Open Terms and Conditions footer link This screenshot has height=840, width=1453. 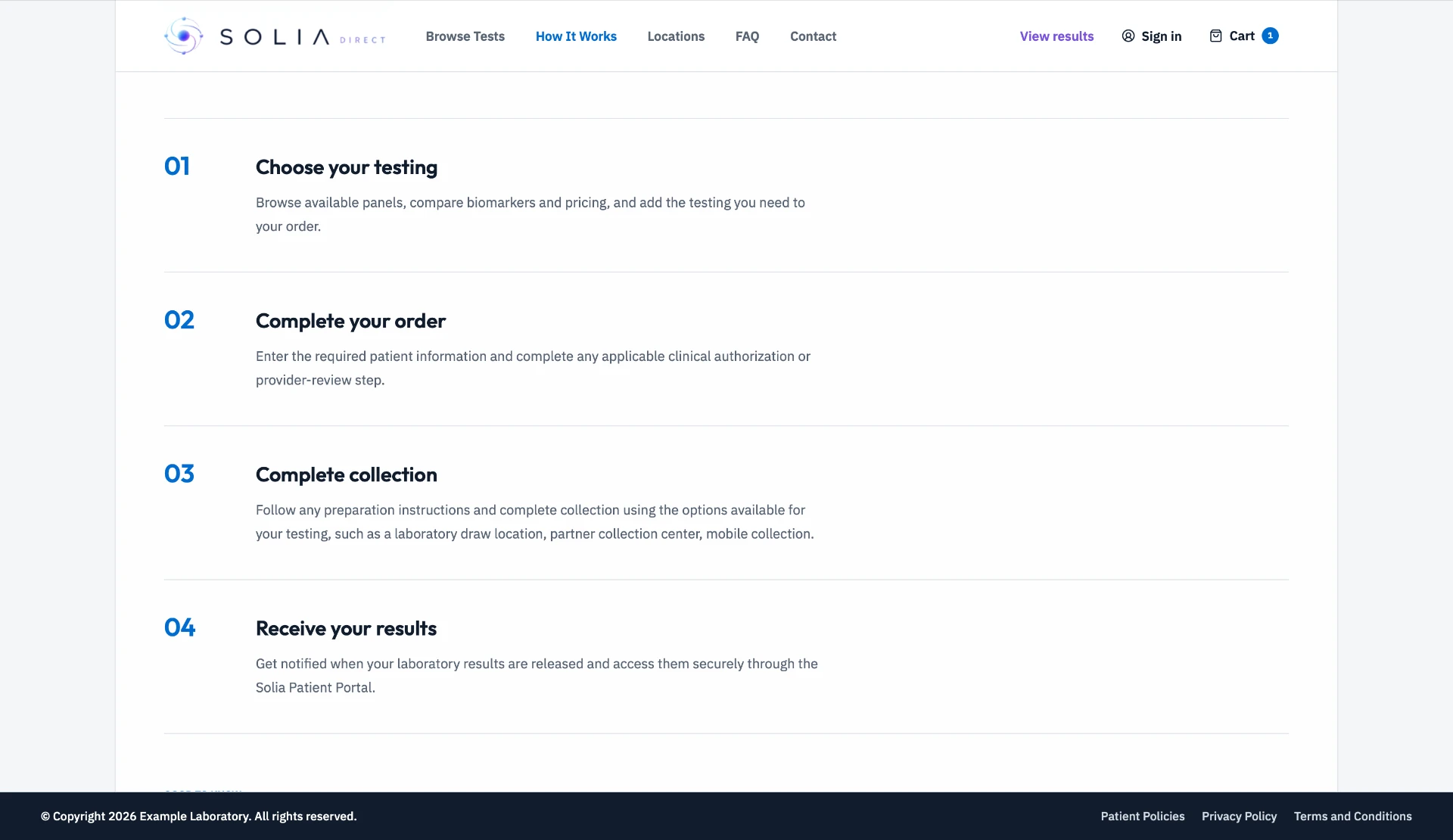pos(1352,817)
